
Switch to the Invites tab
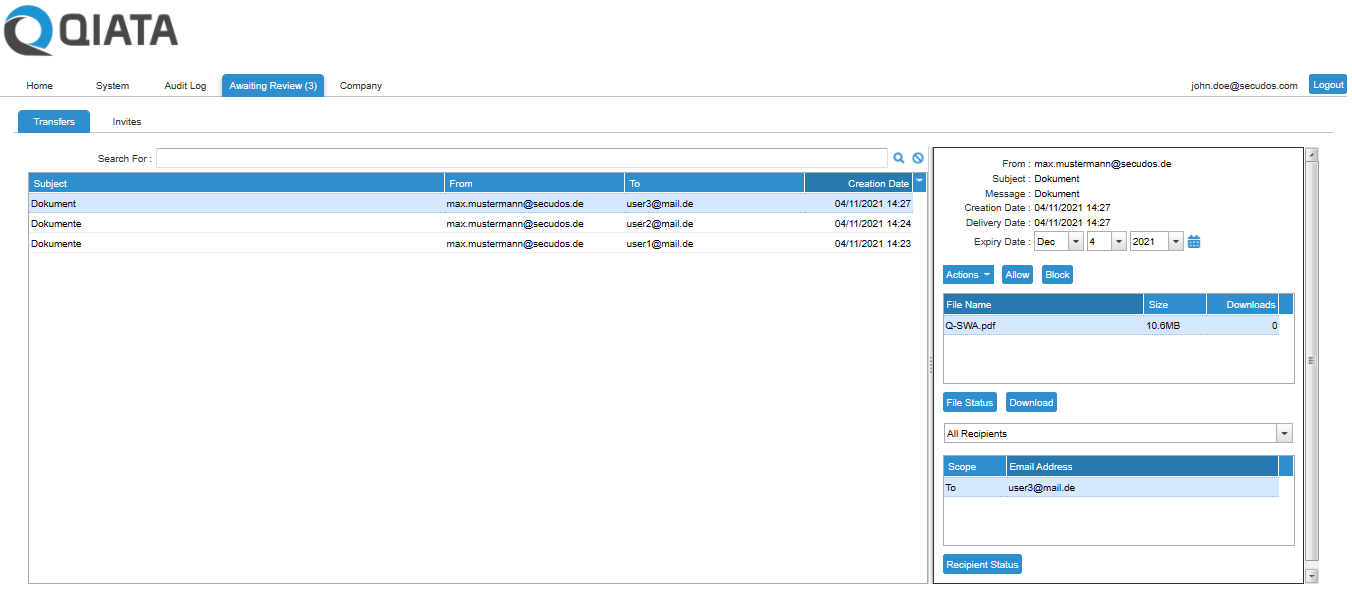[x=127, y=122]
